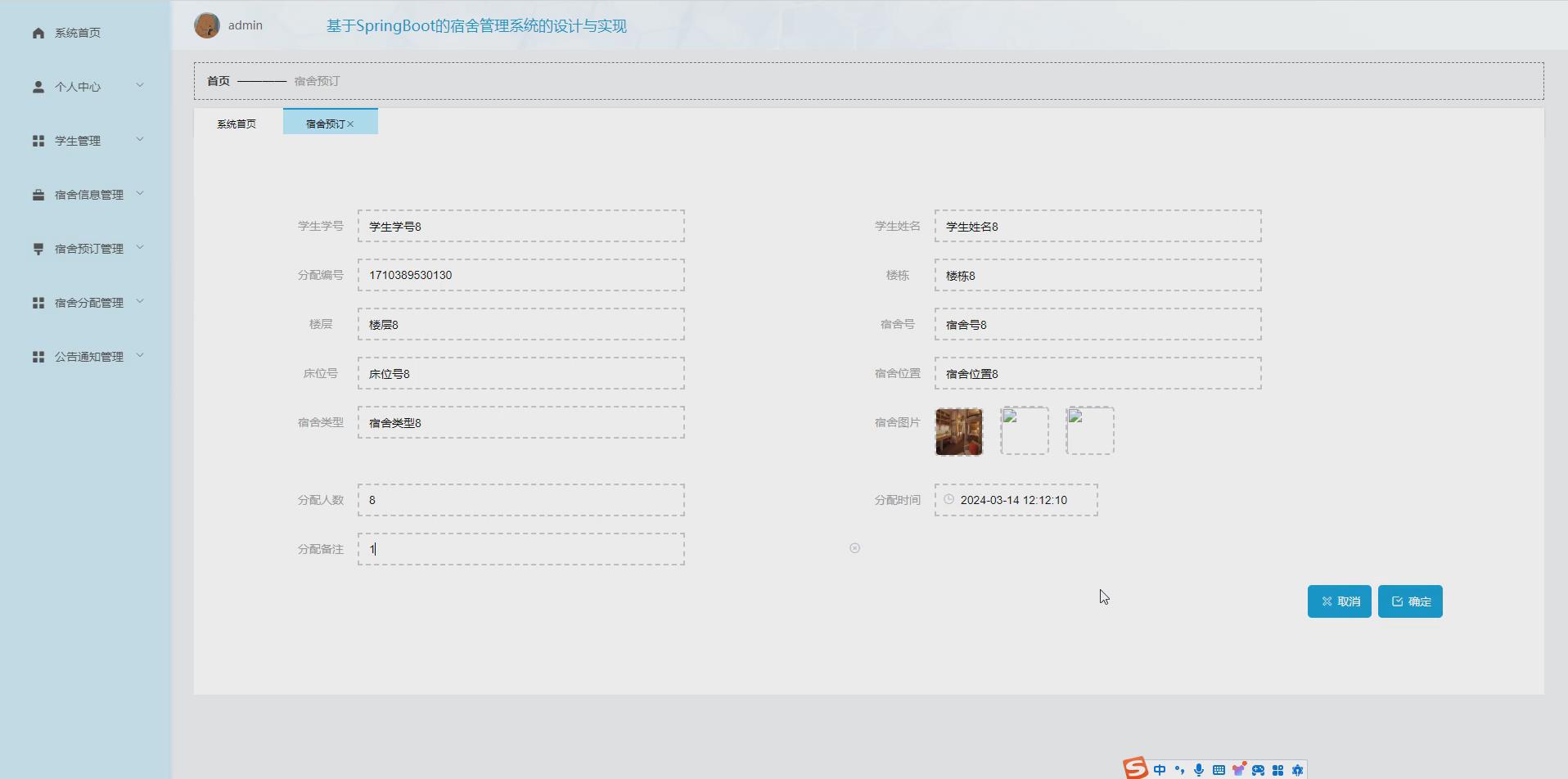Viewport: 1568px width, 779px height.
Task: Click inside the 分配备注 input field
Action: (520, 548)
